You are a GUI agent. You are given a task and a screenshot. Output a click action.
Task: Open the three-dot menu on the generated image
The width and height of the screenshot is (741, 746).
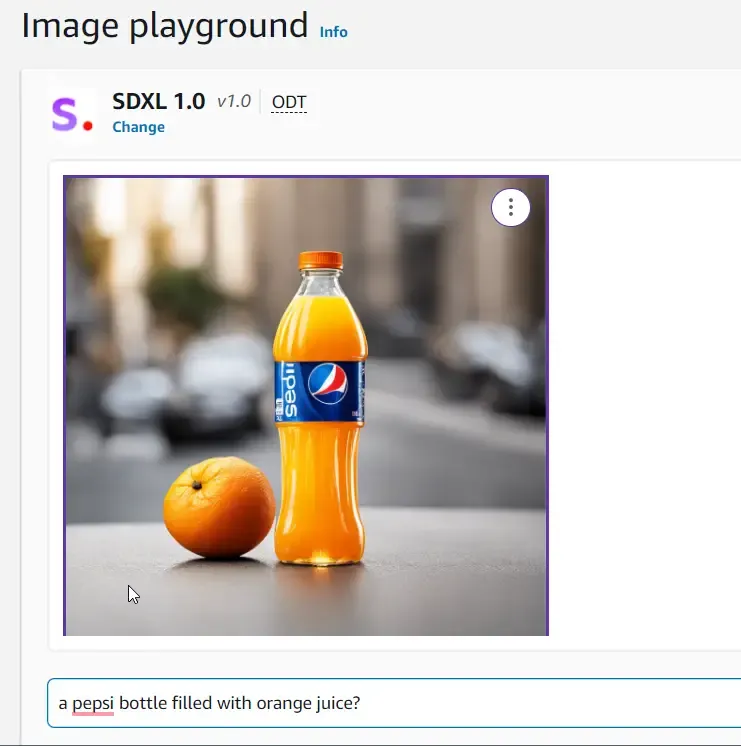coord(511,207)
